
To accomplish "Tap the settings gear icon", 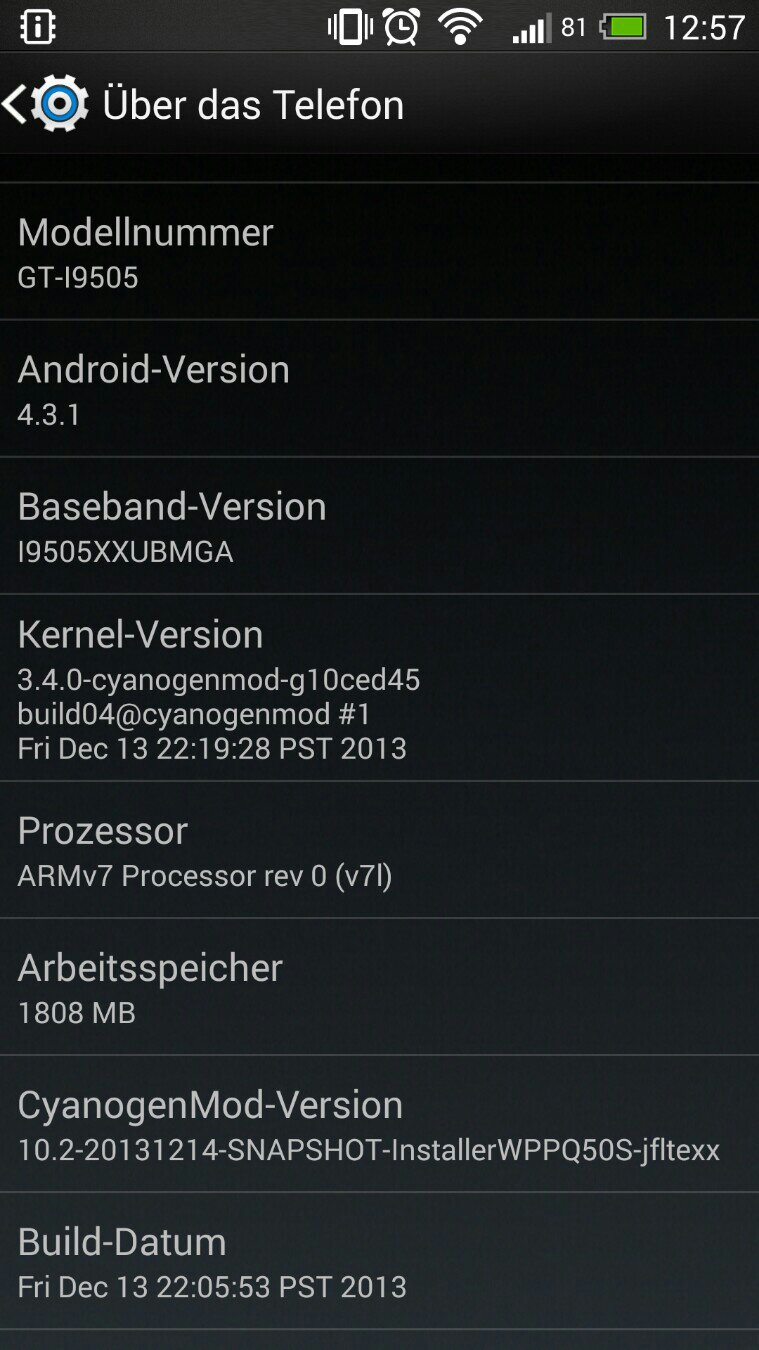I will (x=60, y=104).
